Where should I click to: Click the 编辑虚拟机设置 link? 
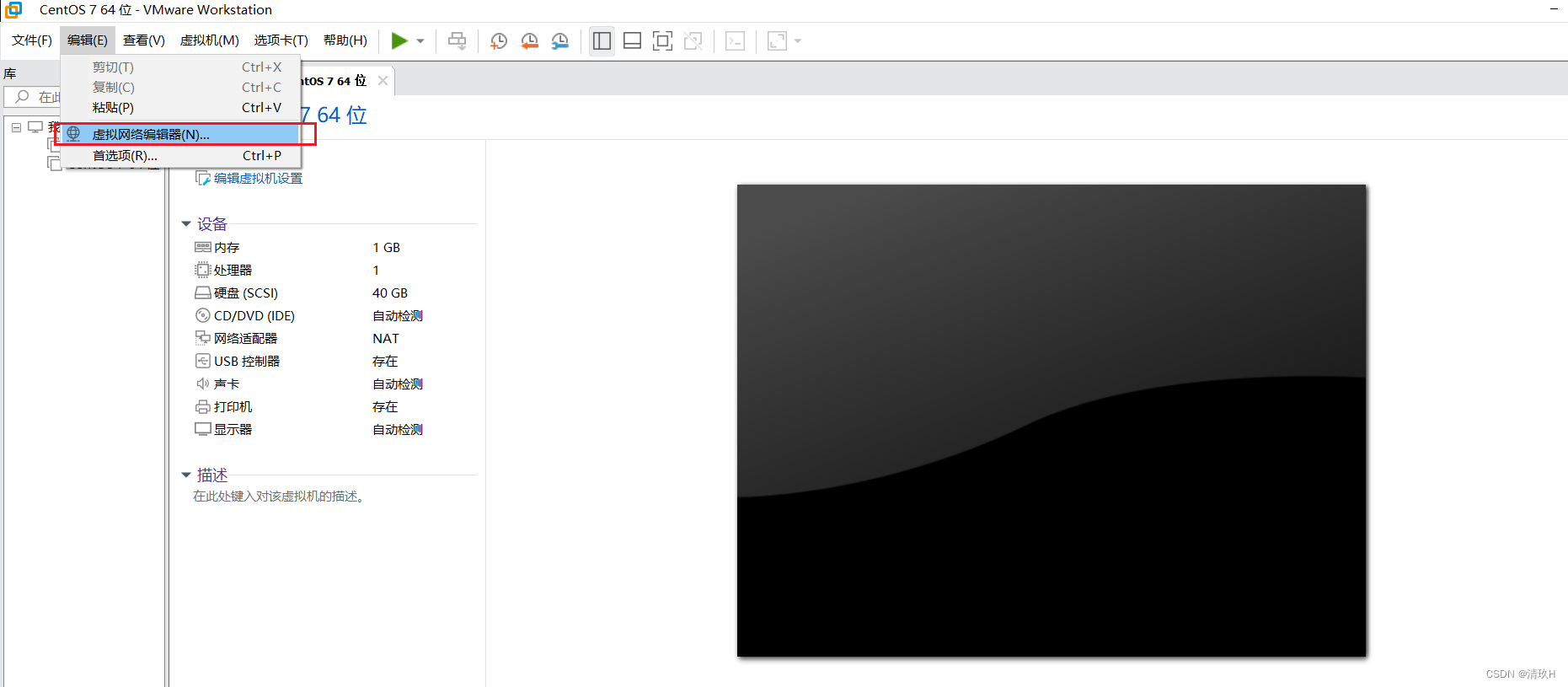(258, 179)
